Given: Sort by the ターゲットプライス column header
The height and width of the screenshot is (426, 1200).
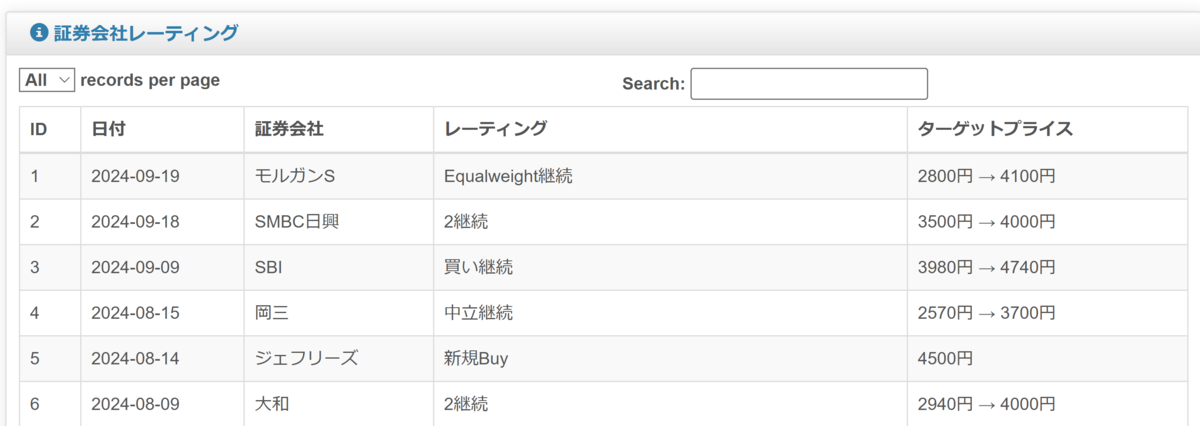Looking at the screenshot, I should (x=1048, y=129).
